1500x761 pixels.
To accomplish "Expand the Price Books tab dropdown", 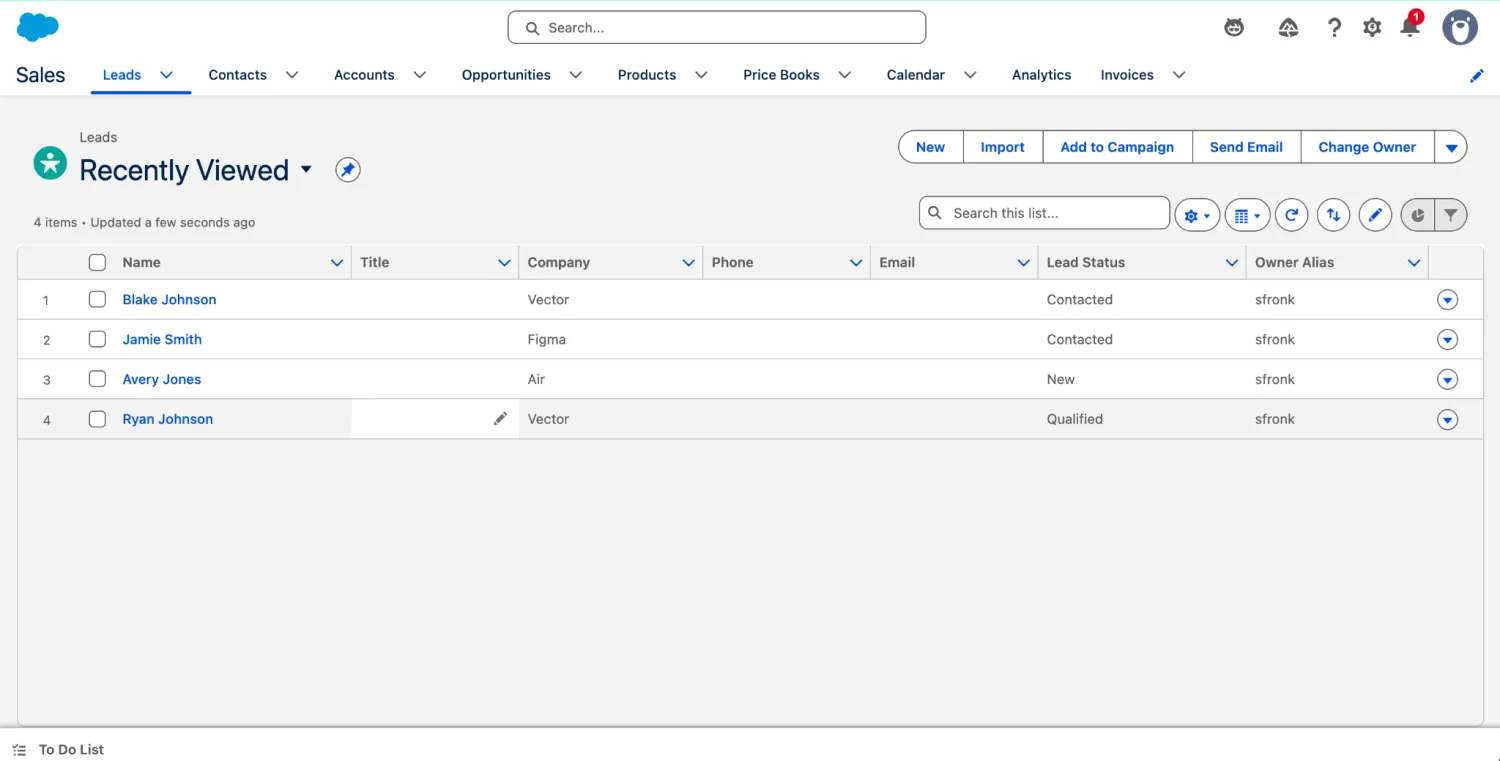I will click(x=845, y=75).
